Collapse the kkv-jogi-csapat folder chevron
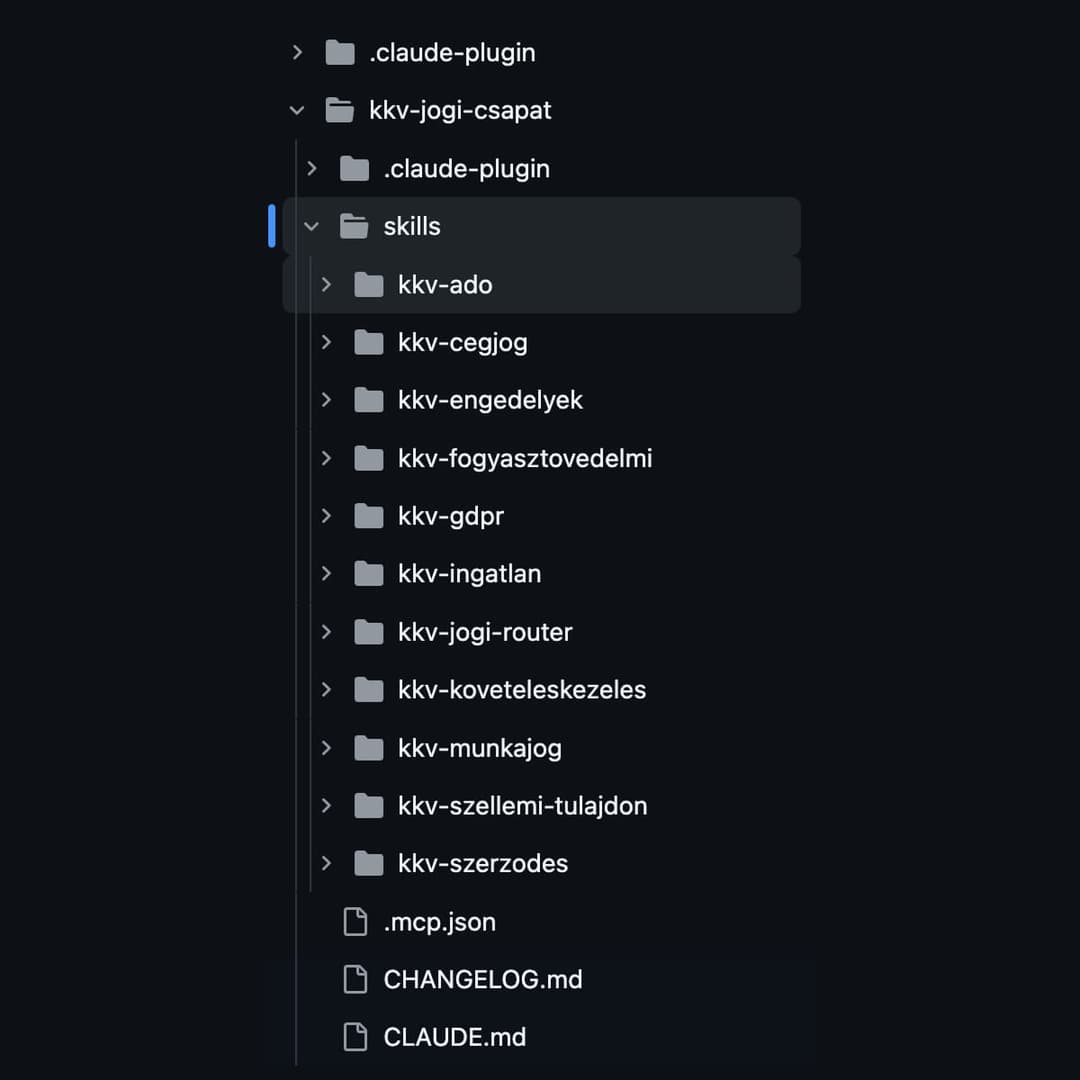 tap(296, 110)
